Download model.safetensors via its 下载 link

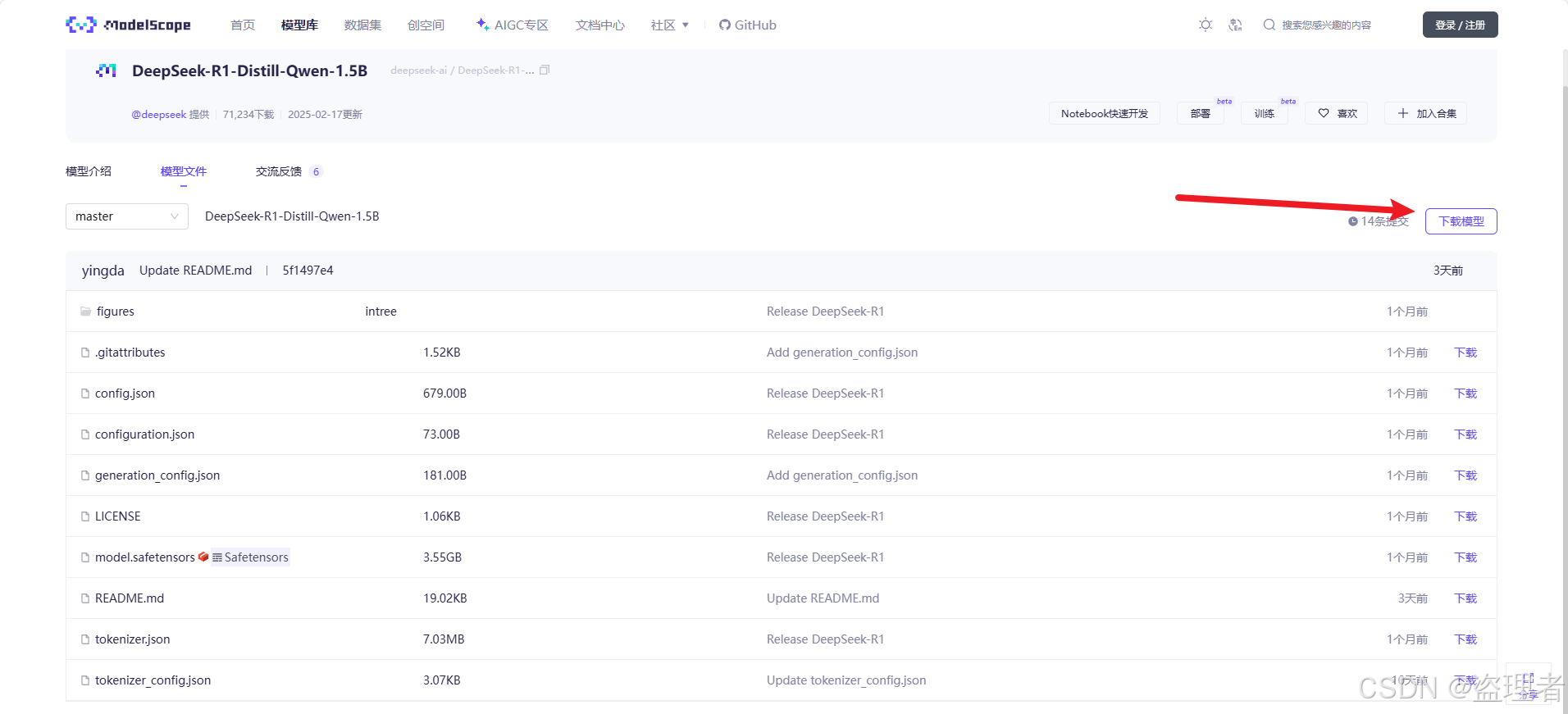click(1465, 557)
